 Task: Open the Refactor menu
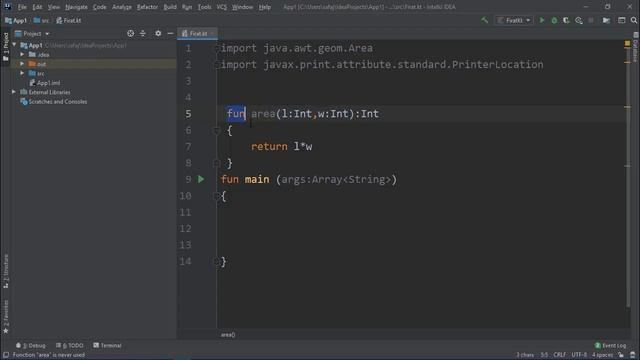click(x=147, y=7)
